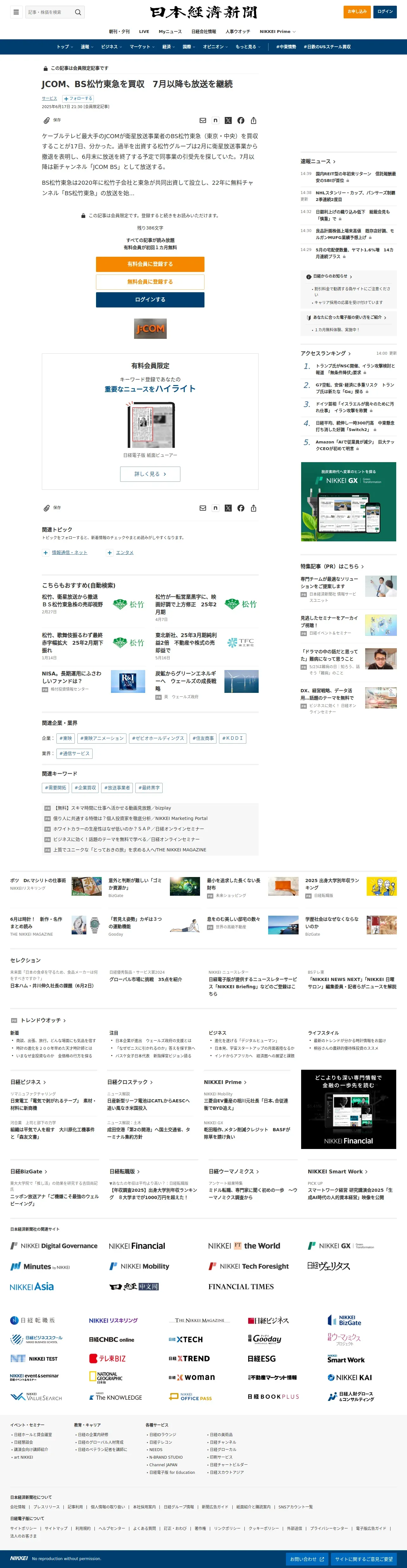Expand the 速報 navigation dropdown
The width and height of the screenshot is (407, 1568).
pyautogui.click(x=87, y=47)
